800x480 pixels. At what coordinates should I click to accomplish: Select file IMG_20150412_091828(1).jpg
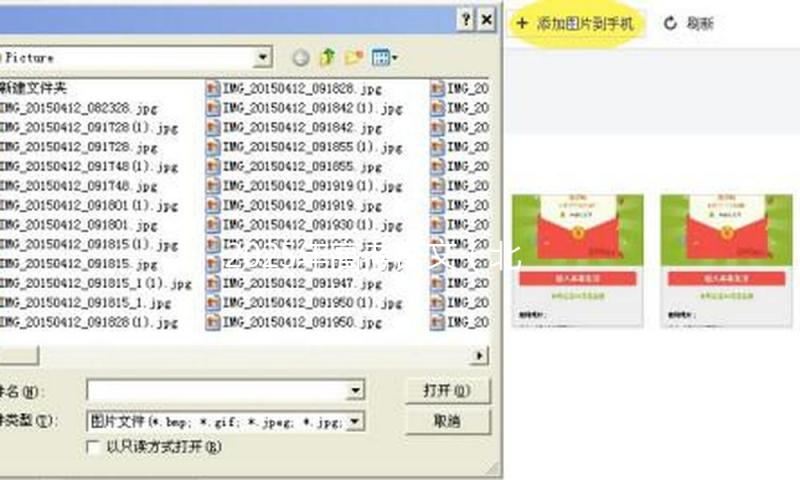(x=89, y=322)
